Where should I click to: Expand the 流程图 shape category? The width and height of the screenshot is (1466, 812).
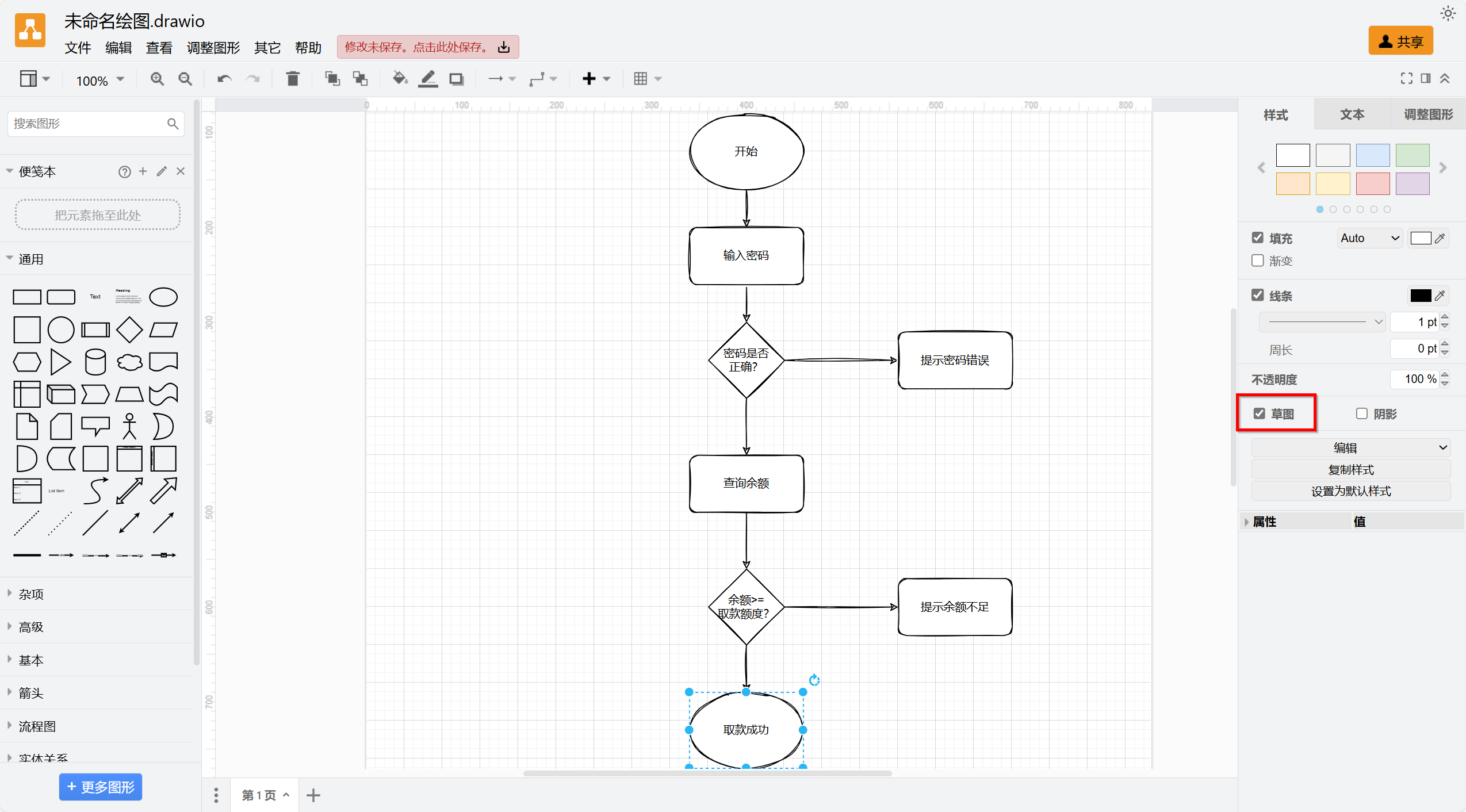coord(37,726)
